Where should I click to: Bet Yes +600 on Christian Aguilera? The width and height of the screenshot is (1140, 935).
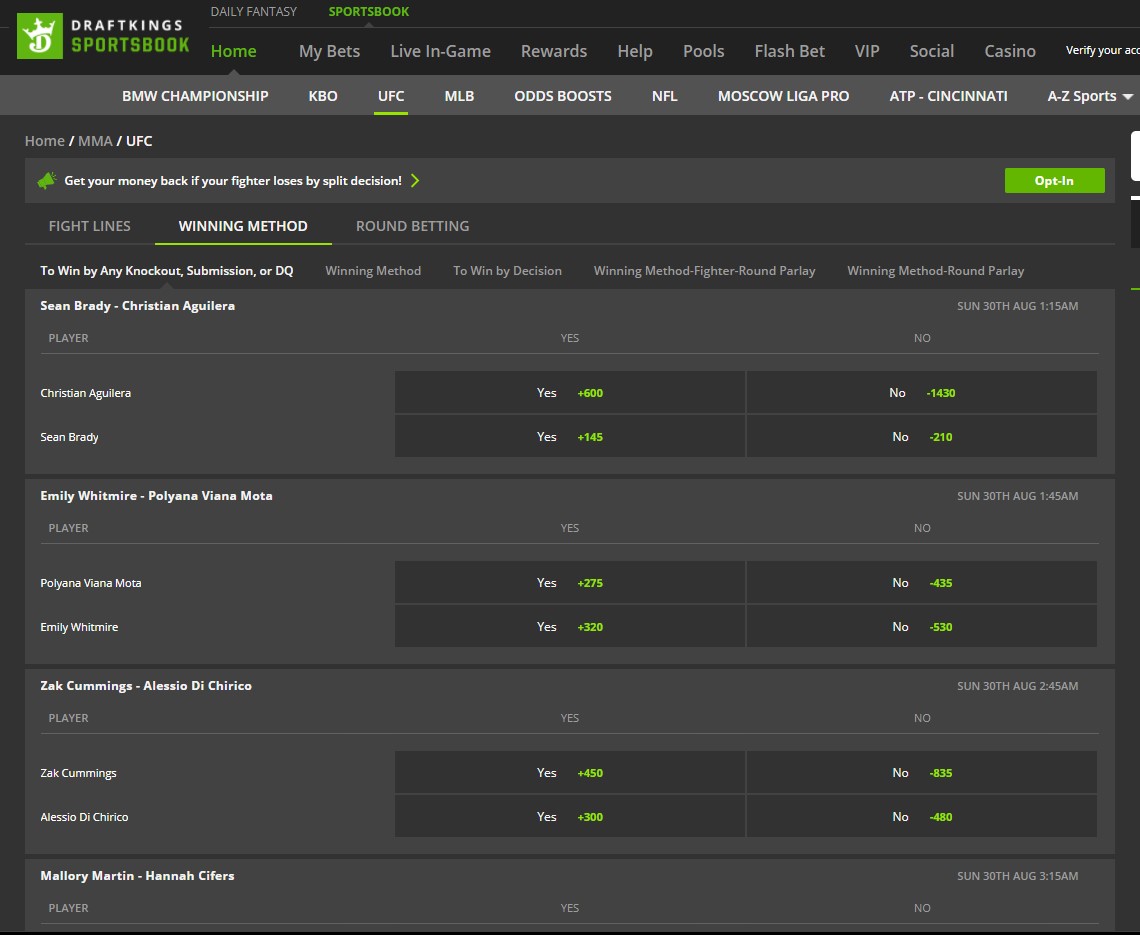tap(570, 393)
